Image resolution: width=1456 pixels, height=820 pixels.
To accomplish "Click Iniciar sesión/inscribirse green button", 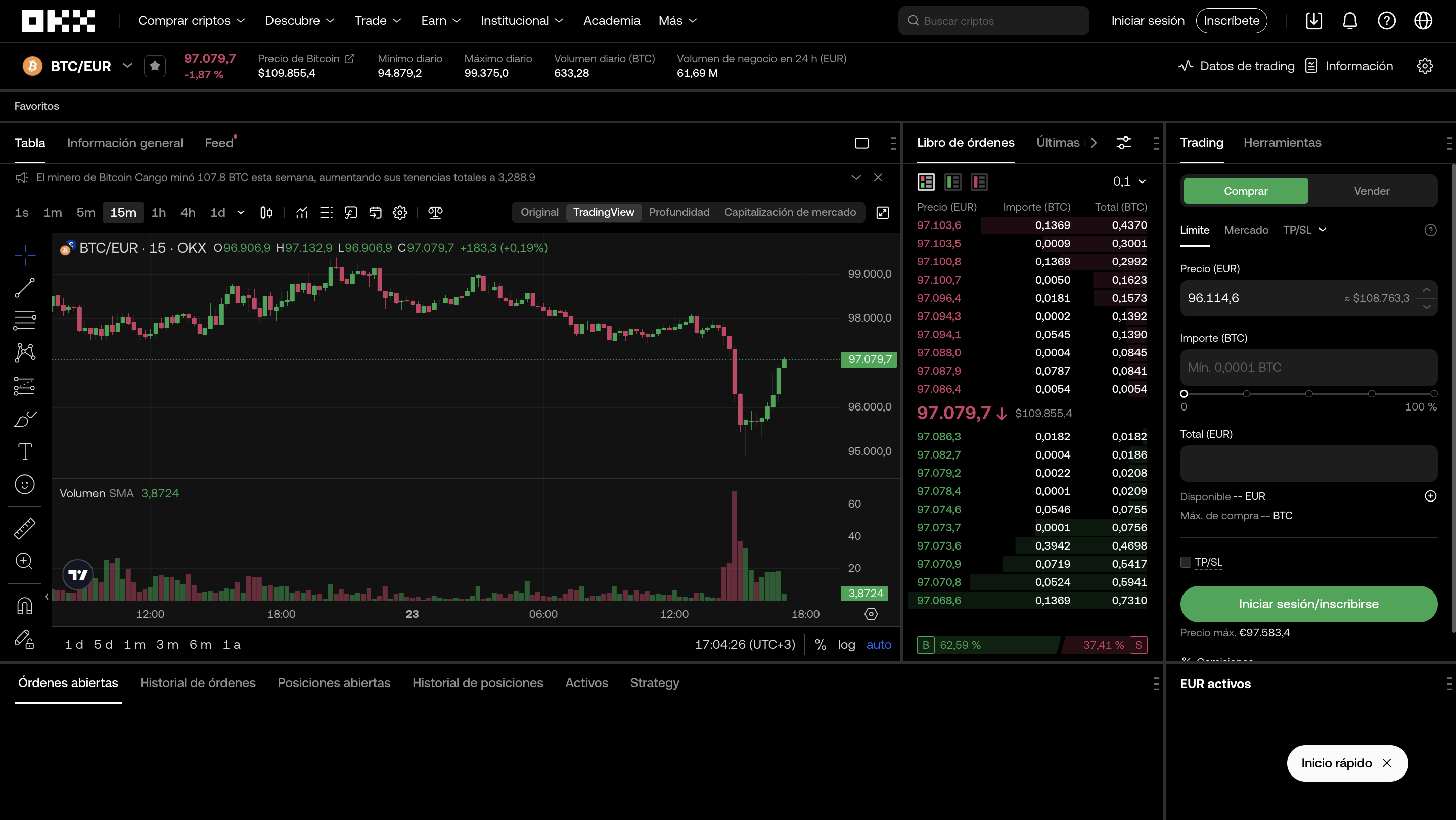I will coord(1308,604).
